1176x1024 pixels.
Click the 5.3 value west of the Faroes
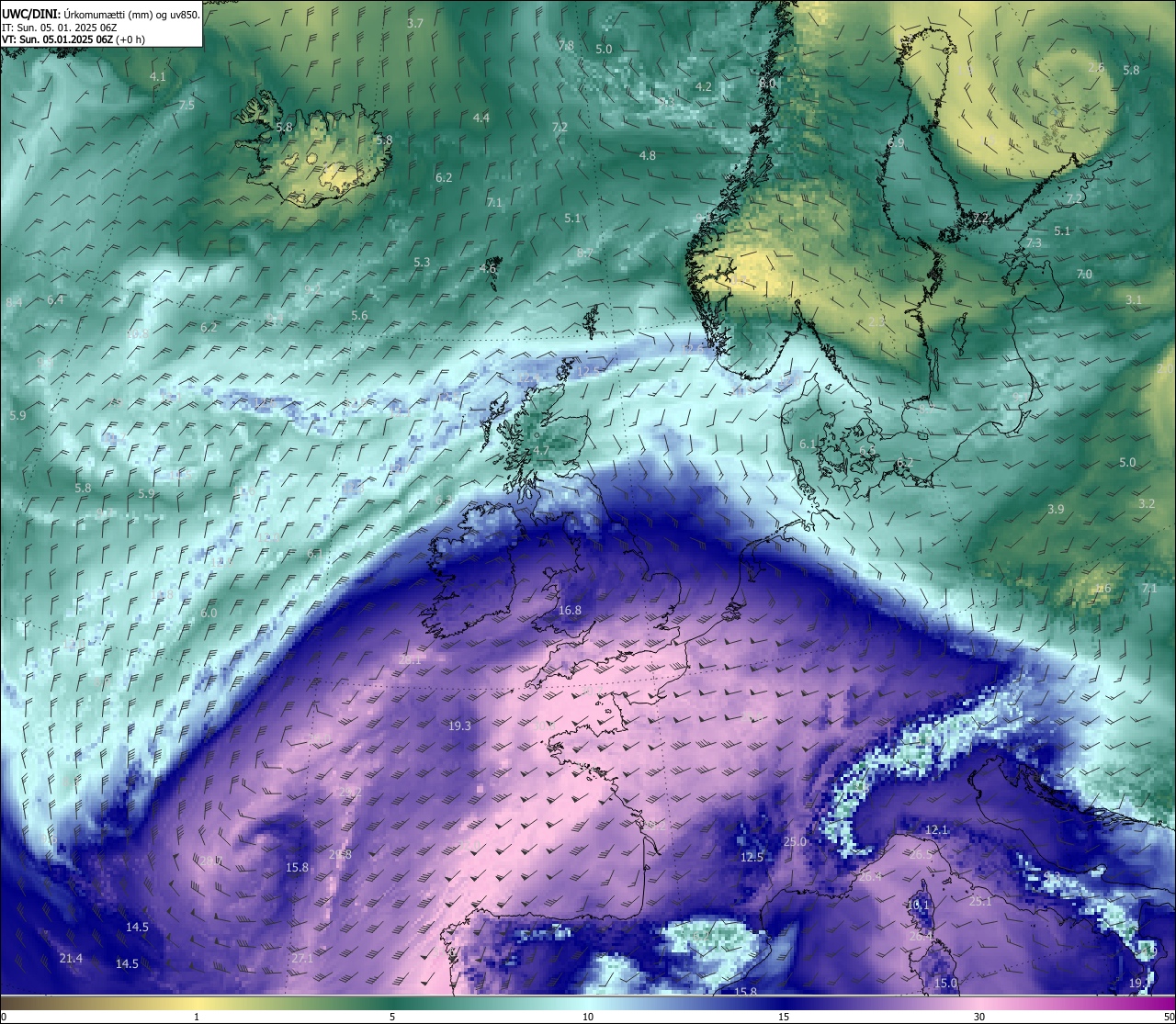click(x=422, y=263)
